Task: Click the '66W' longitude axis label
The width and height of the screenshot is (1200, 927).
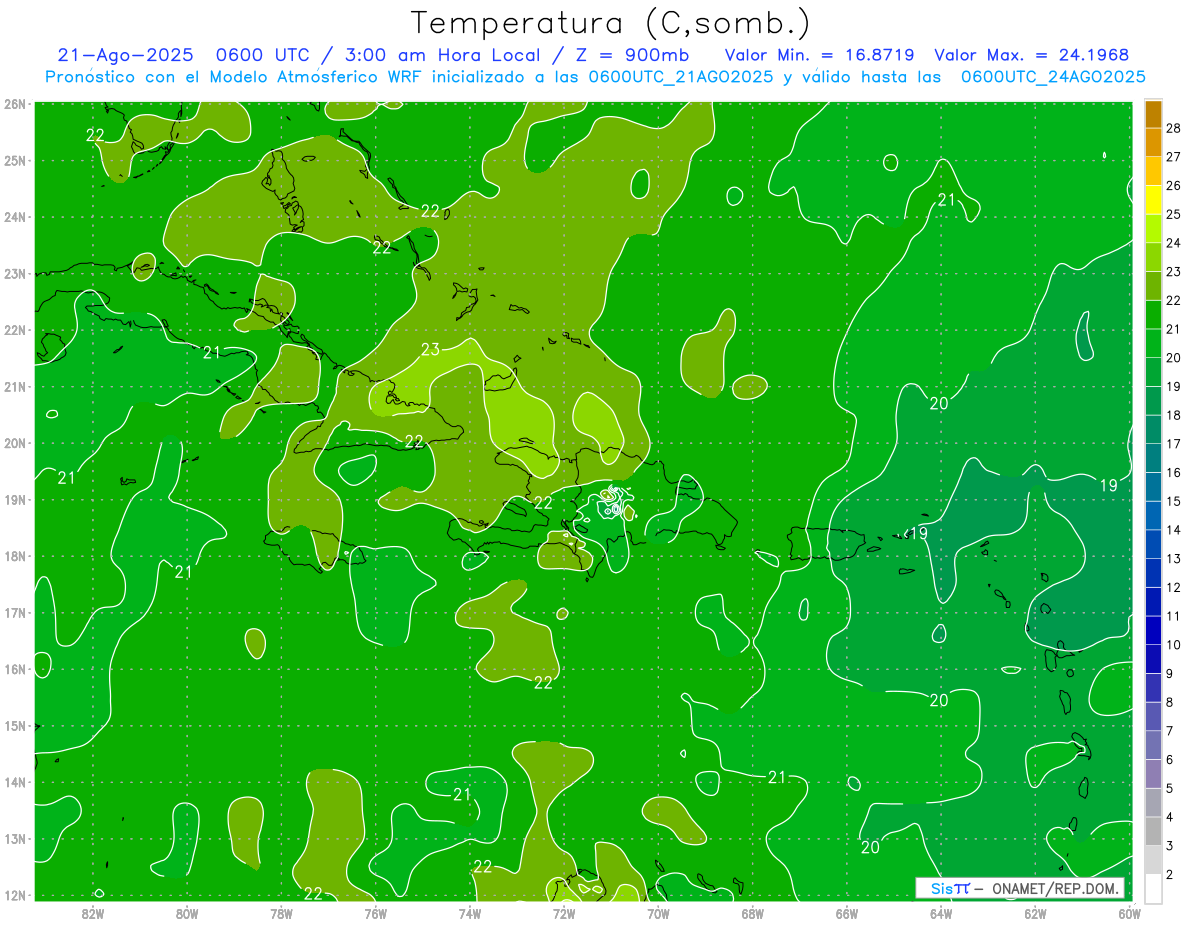Action: [x=847, y=913]
